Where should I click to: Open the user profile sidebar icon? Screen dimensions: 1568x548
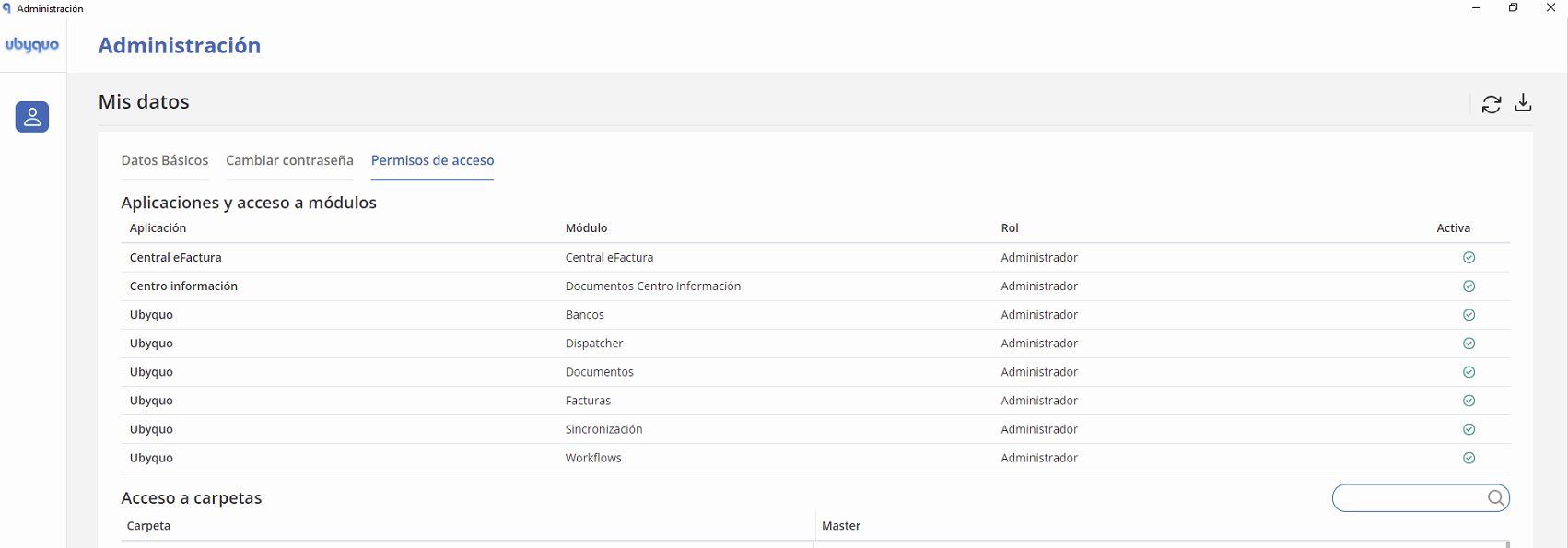[32, 117]
